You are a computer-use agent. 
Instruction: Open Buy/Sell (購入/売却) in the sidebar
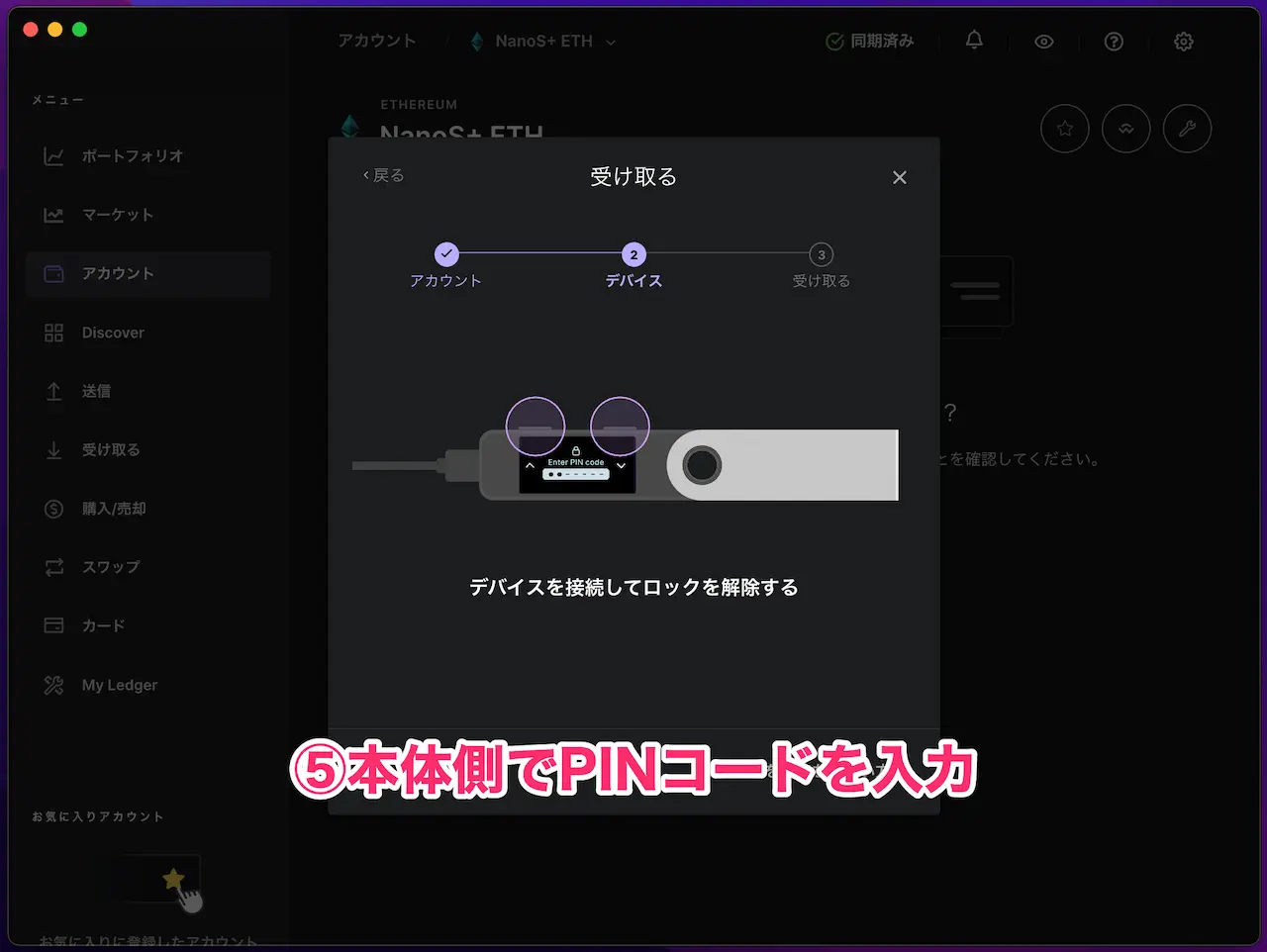point(147,509)
